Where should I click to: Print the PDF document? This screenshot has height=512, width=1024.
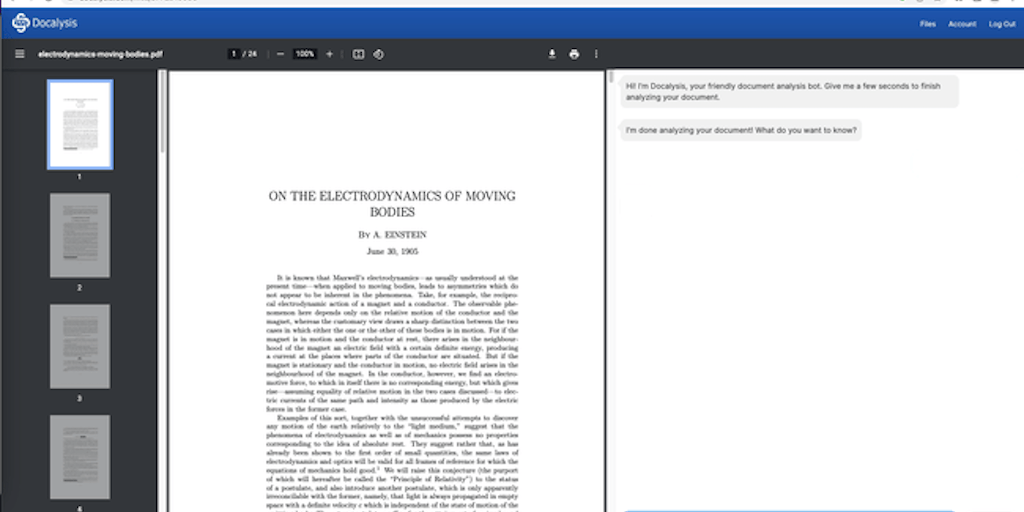(x=574, y=54)
